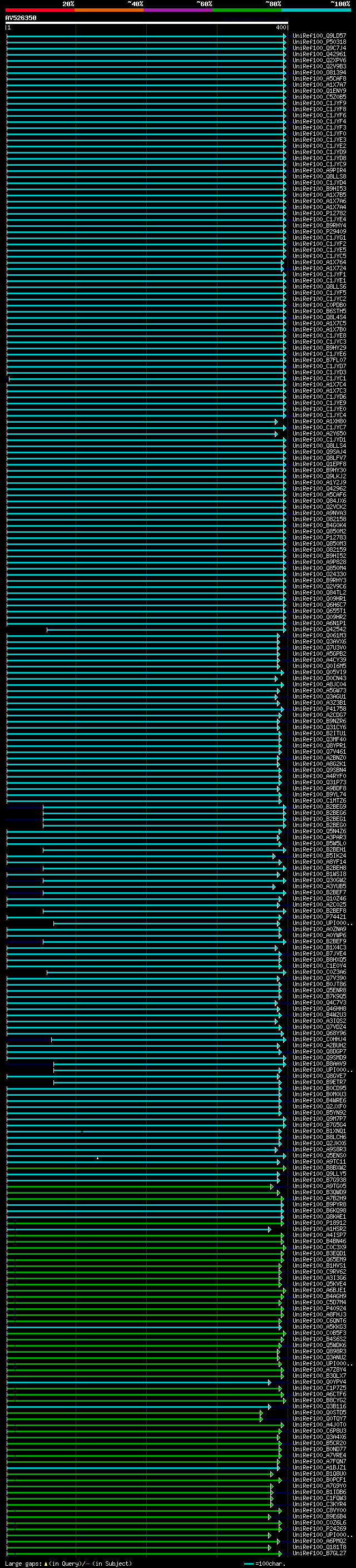
Task: Select label UniRef100_A9PIR4
Action: [x=319, y=170]
